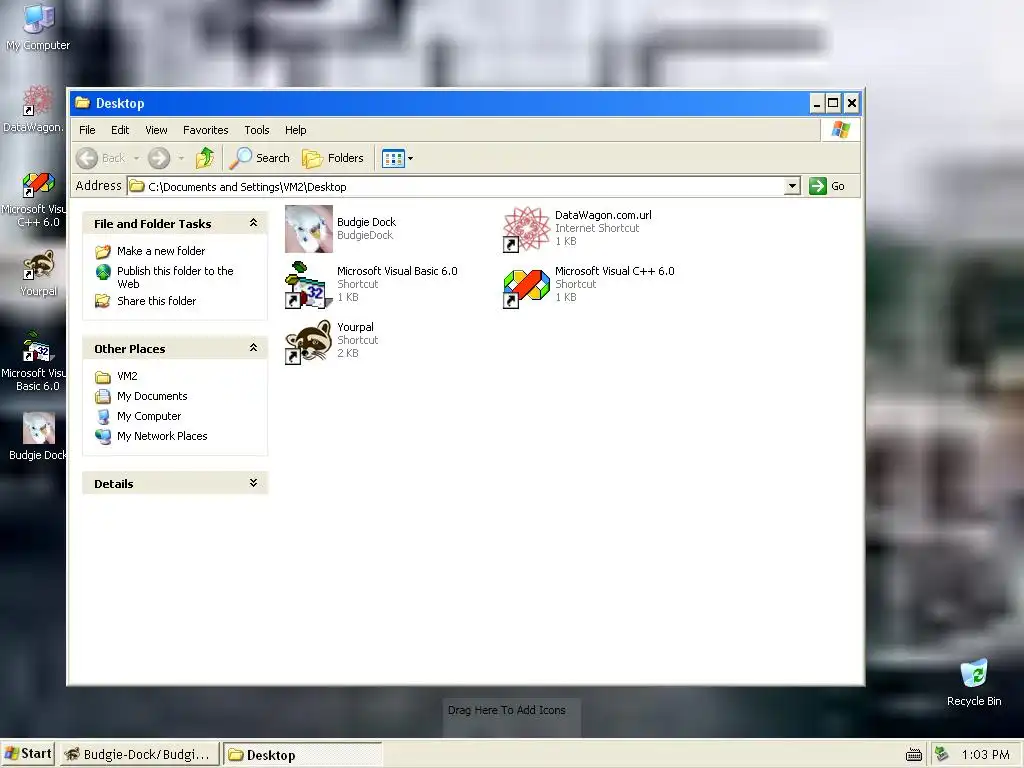1024x768 pixels.
Task: Go to My Documents in Other Places
Action: (152, 396)
